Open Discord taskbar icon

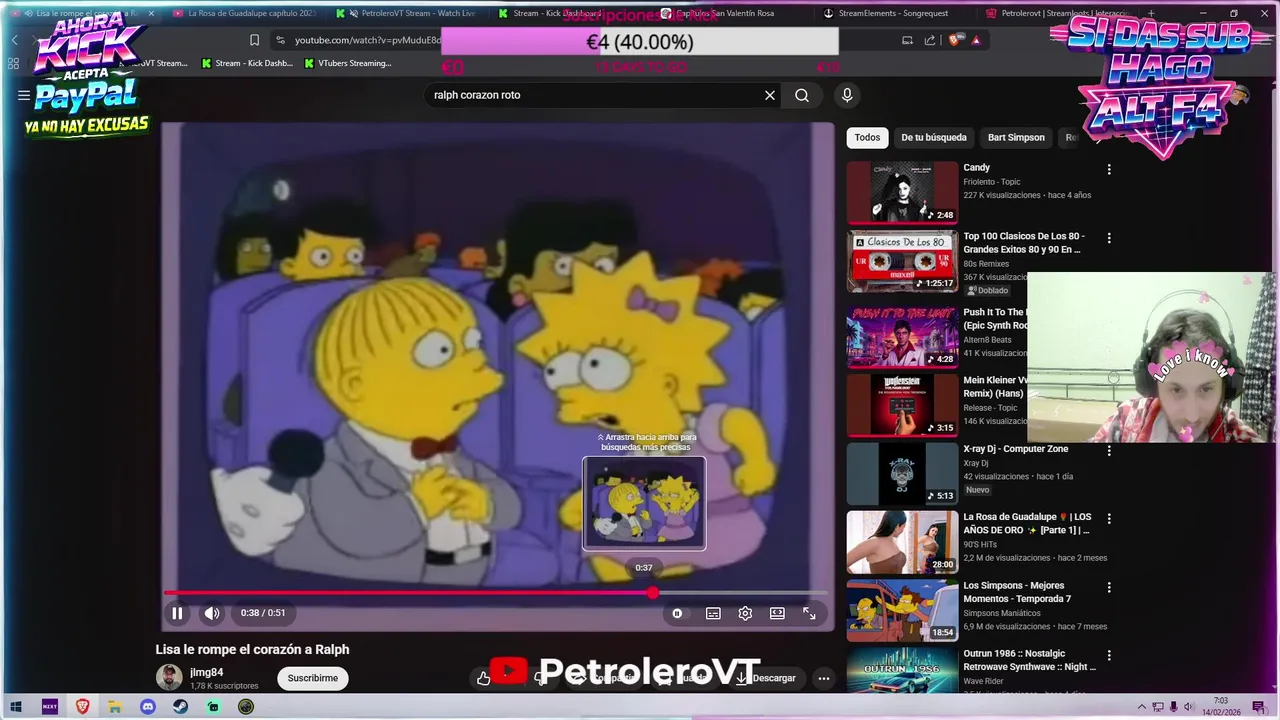pos(148,707)
